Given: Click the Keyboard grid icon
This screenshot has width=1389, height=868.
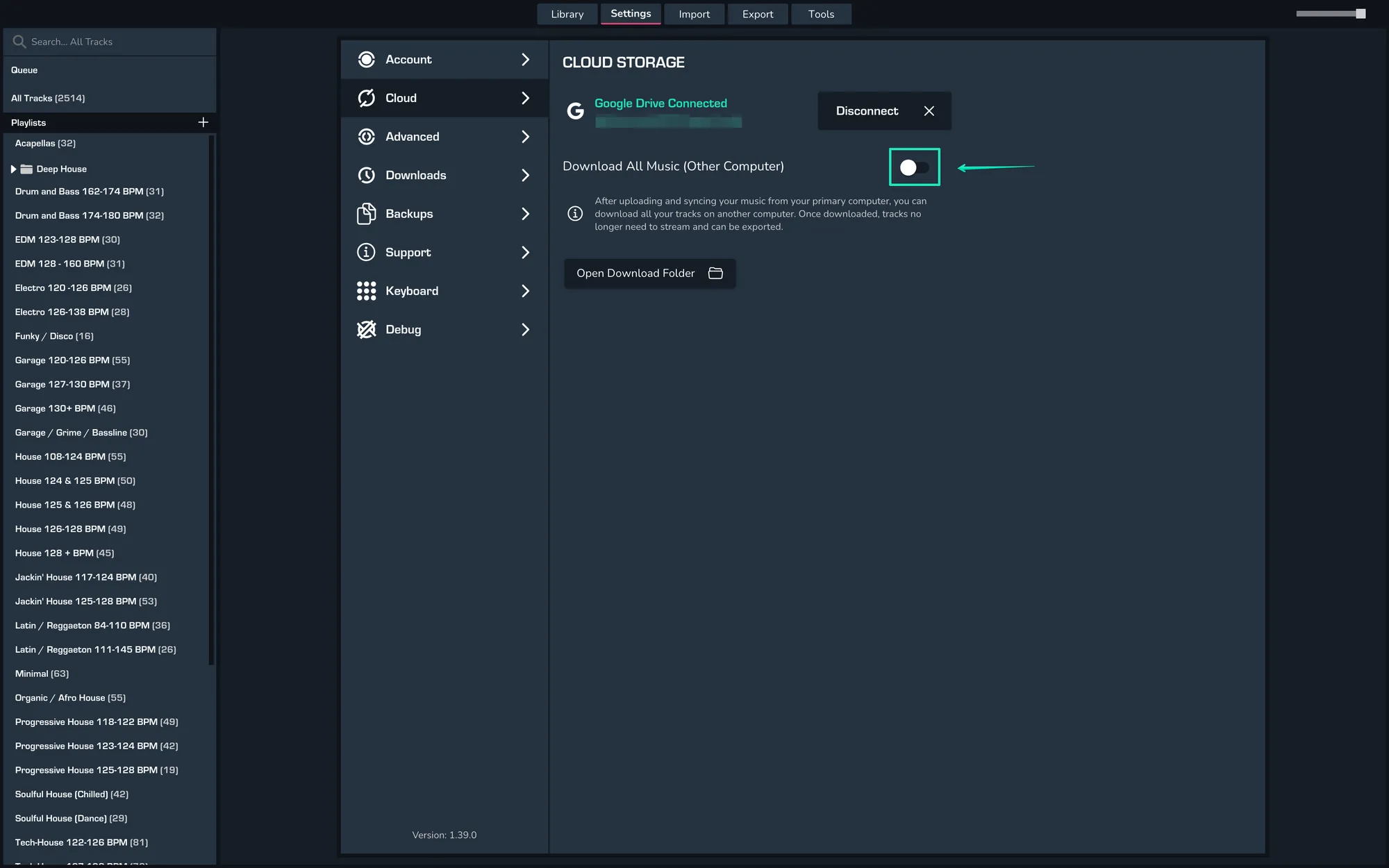Looking at the screenshot, I should 366,291.
